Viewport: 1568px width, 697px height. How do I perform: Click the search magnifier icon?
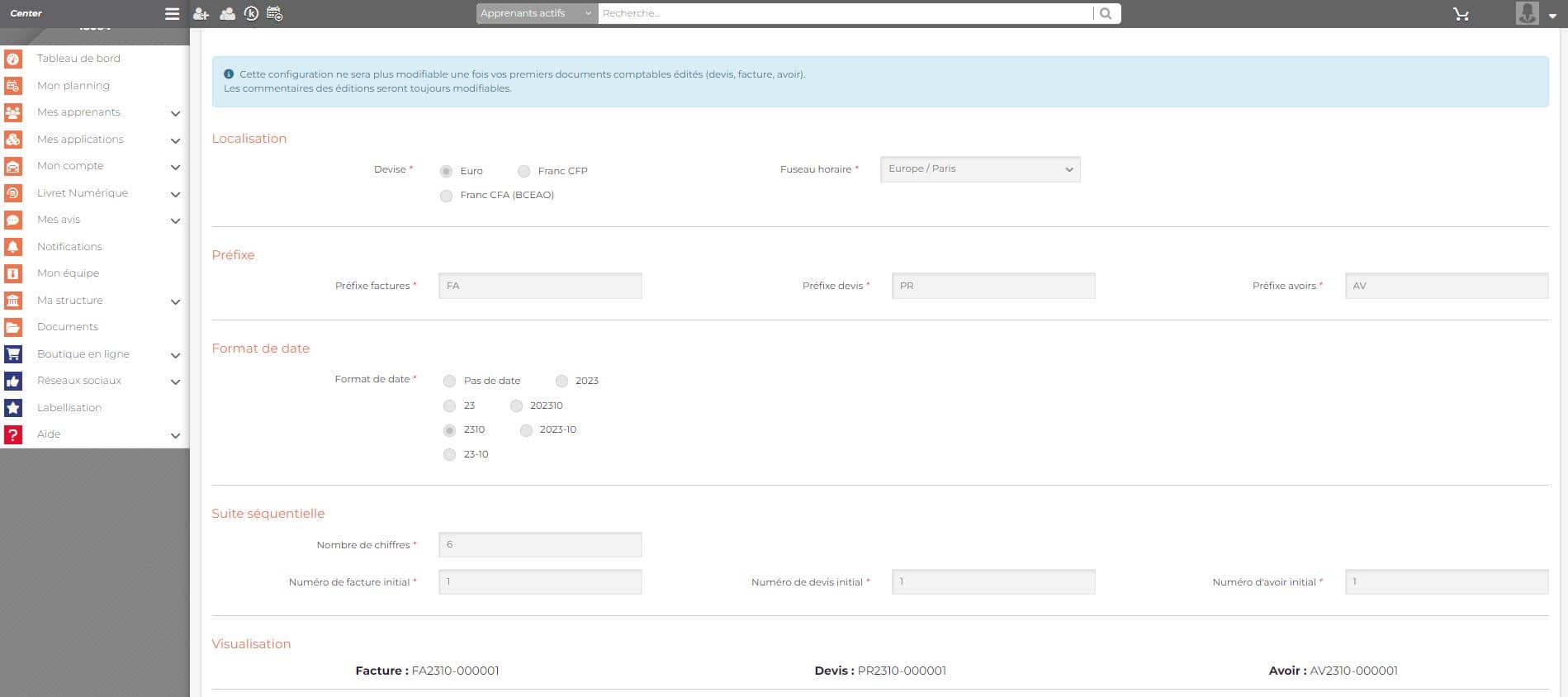(x=1106, y=14)
